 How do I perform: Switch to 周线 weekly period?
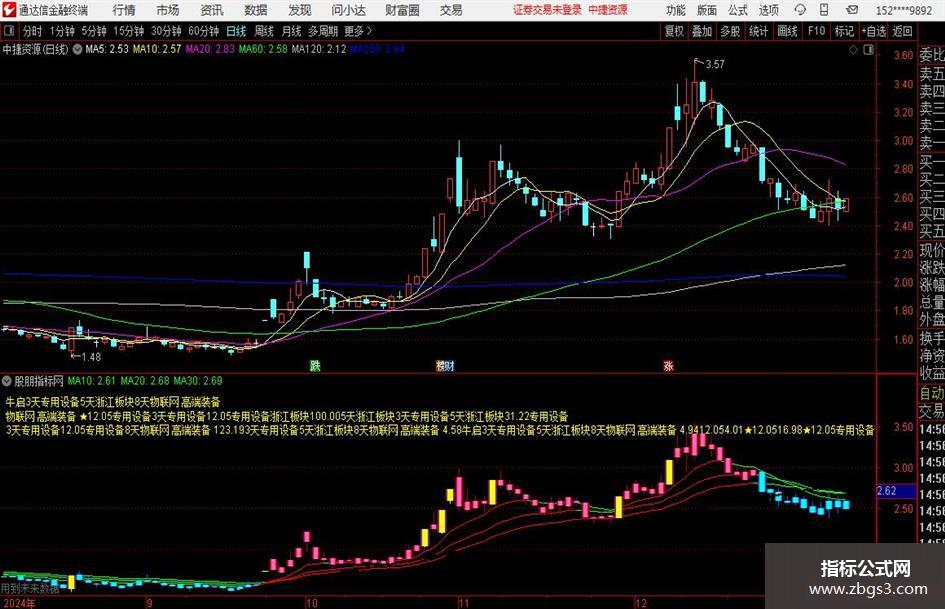[264, 31]
